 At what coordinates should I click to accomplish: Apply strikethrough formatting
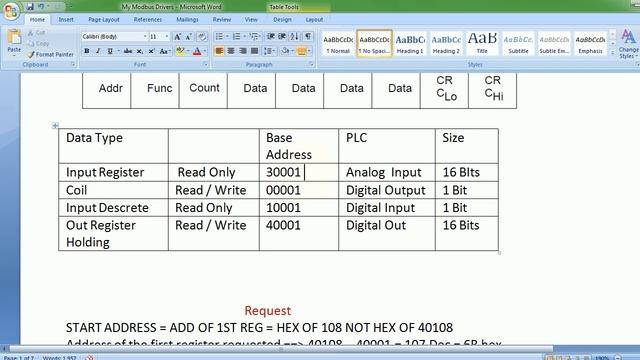click(x=128, y=51)
